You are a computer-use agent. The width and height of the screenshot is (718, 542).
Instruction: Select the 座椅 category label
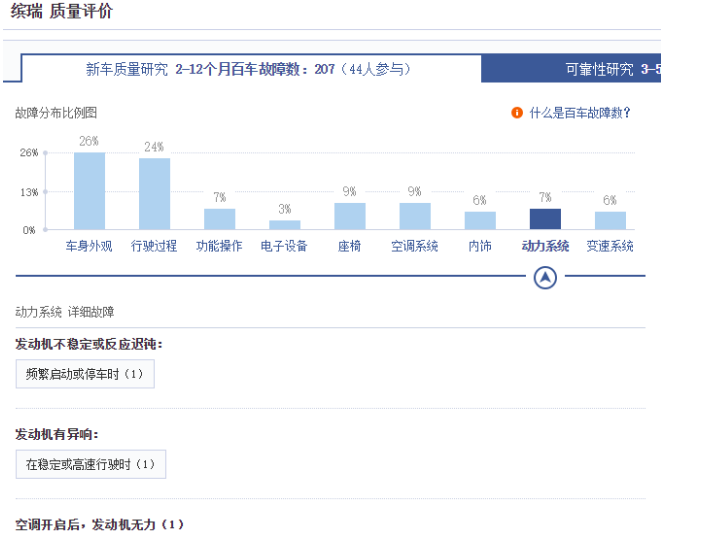(349, 246)
